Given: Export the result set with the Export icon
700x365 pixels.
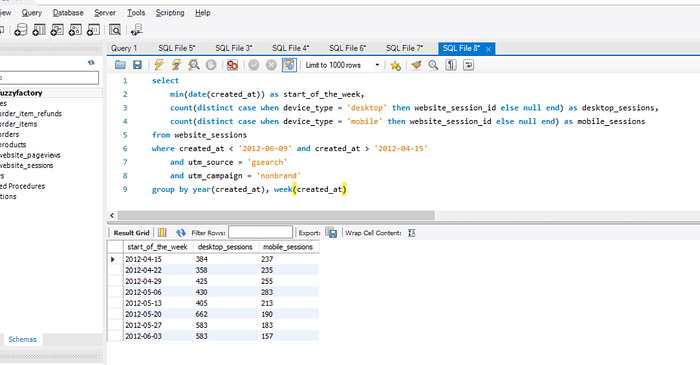Looking at the screenshot, I should click(x=331, y=232).
